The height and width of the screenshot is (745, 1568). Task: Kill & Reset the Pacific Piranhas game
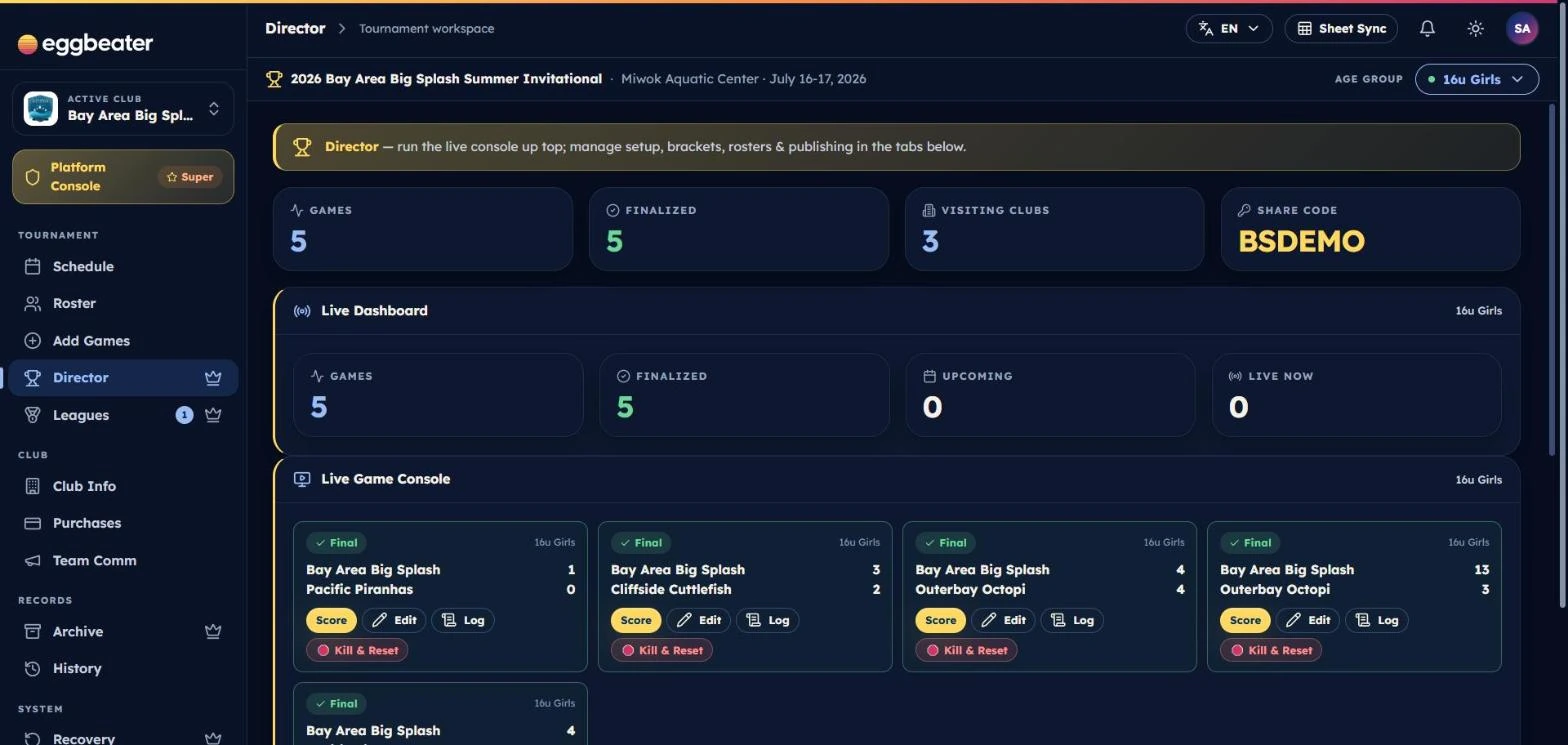(x=357, y=650)
